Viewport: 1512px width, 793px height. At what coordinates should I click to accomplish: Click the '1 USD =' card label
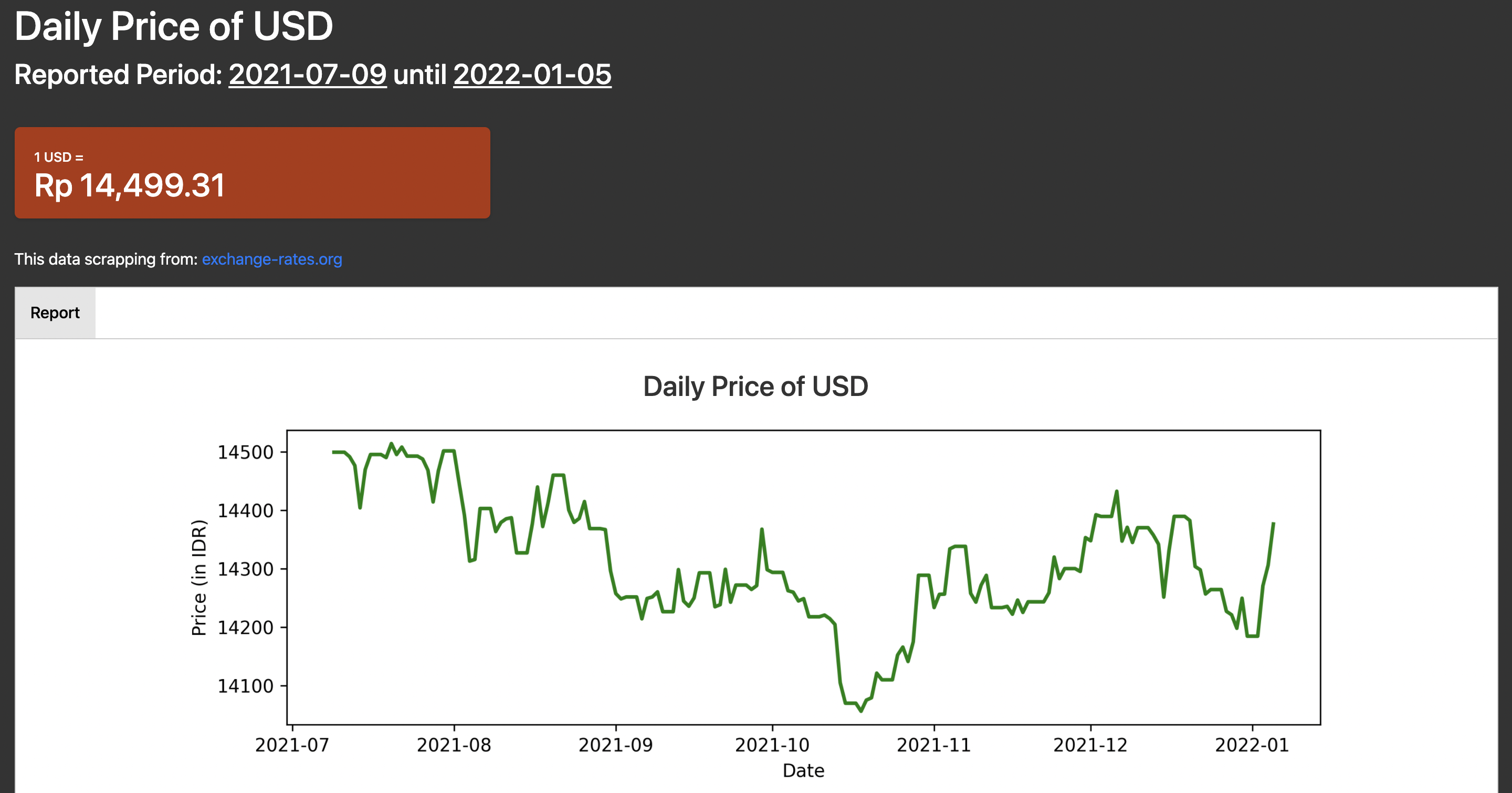point(59,158)
